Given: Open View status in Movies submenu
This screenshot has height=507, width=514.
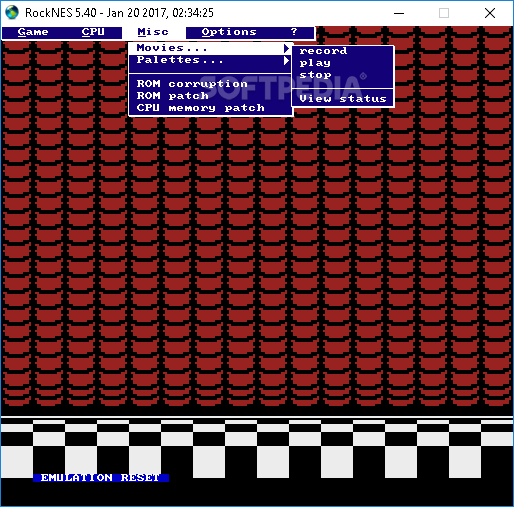Looking at the screenshot, I should point(343,99).
